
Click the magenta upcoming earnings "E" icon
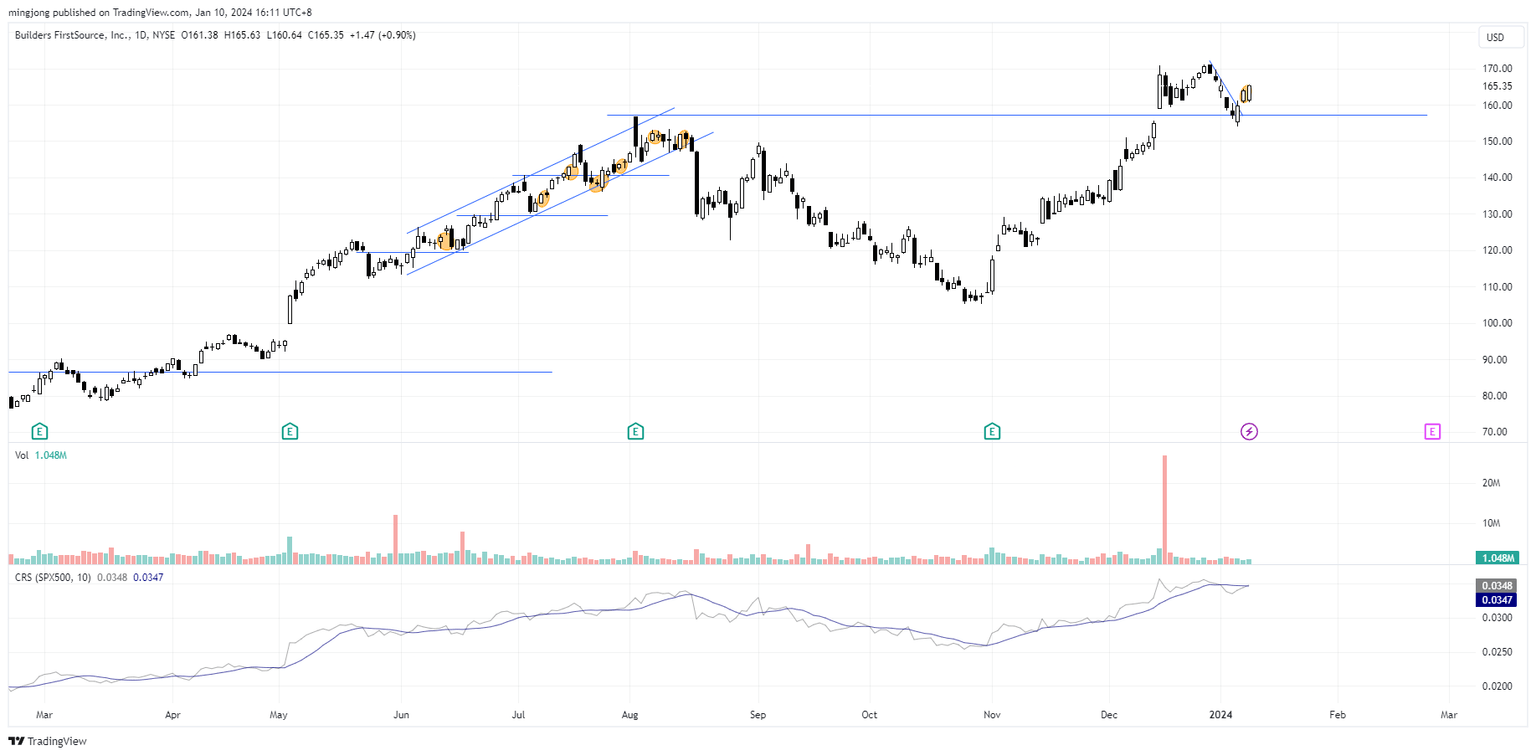coord(1430,431)
